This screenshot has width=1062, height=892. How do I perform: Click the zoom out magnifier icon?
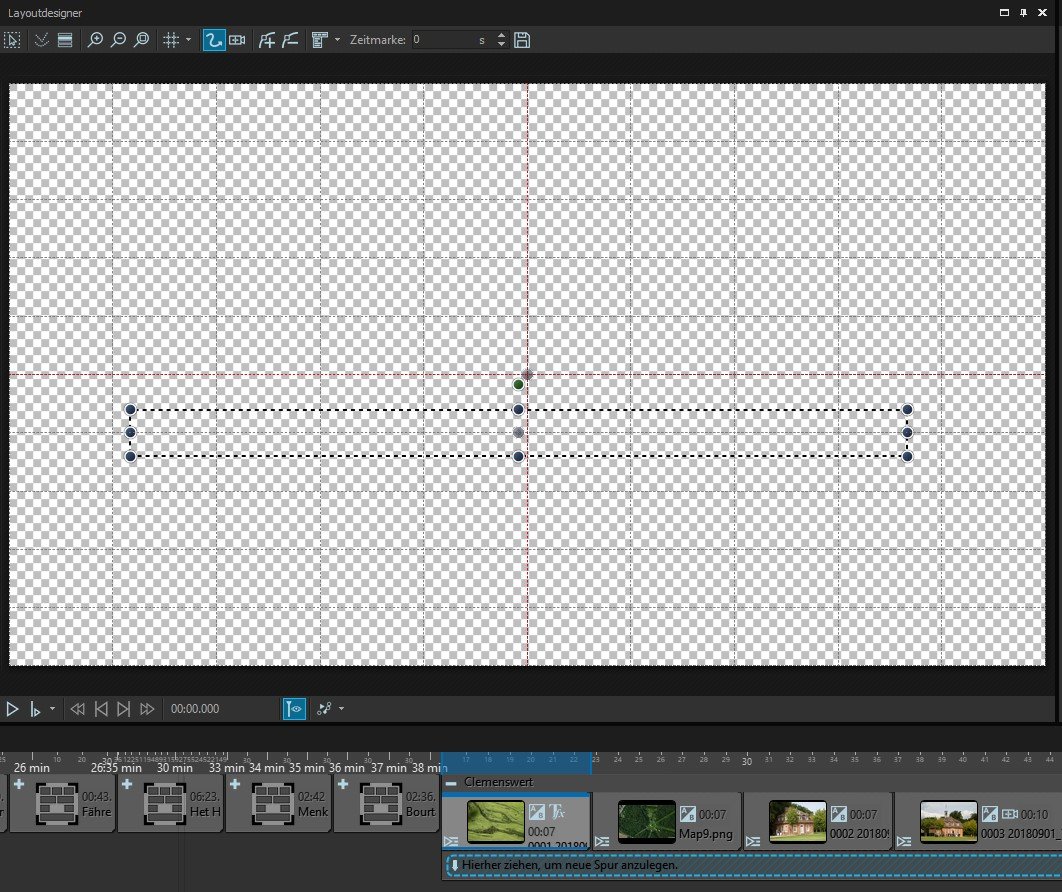click(118, 40)
